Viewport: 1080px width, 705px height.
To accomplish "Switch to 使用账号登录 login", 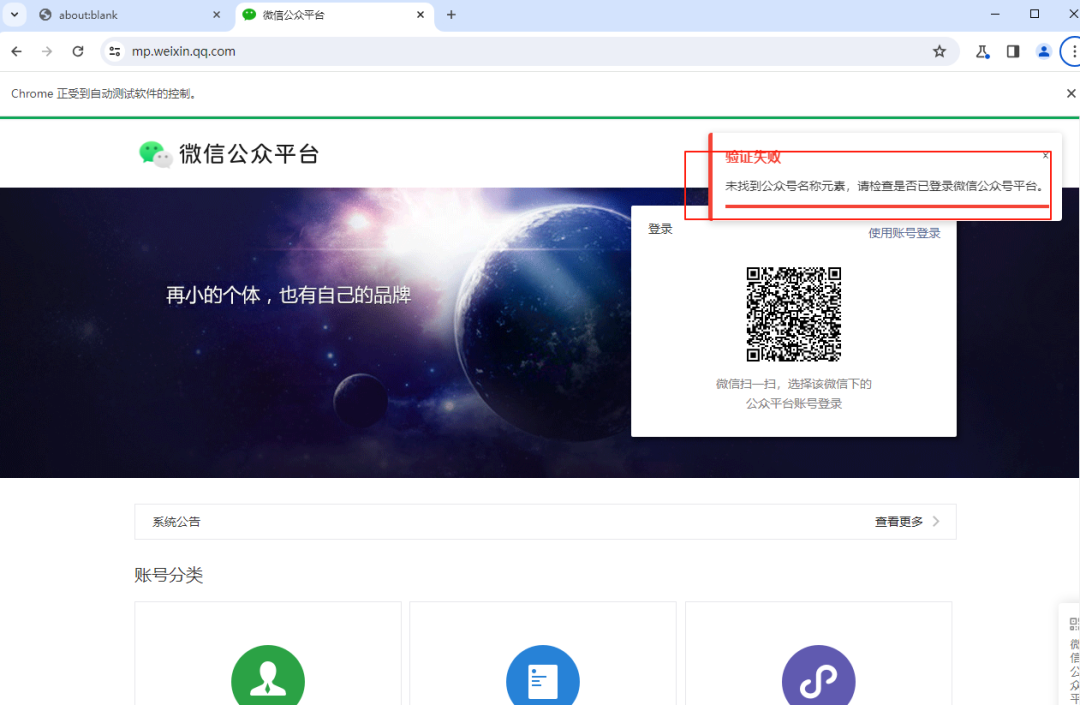I will 904,233.
